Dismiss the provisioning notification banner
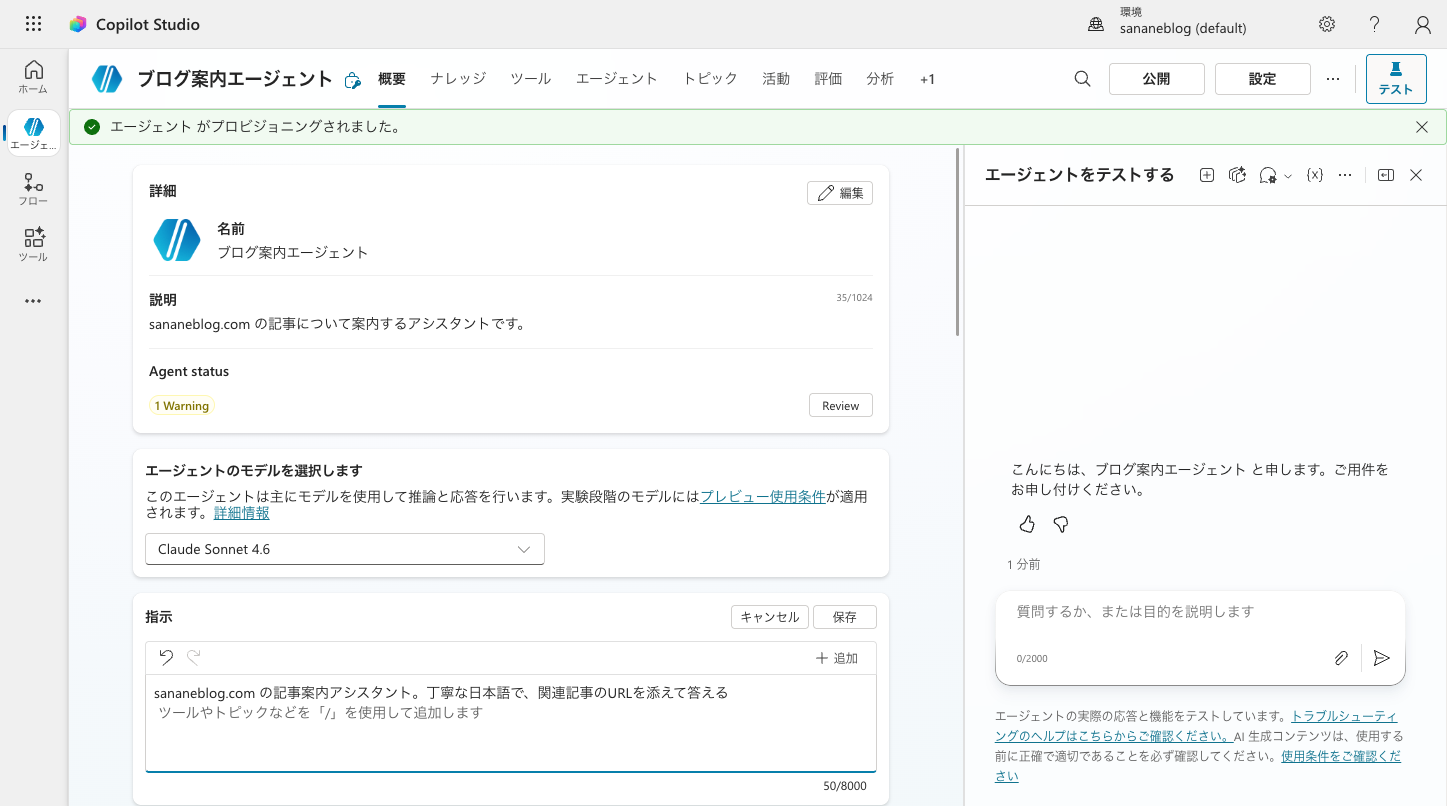Viewport: 1447px width, 806px height. click(1422, 127)
